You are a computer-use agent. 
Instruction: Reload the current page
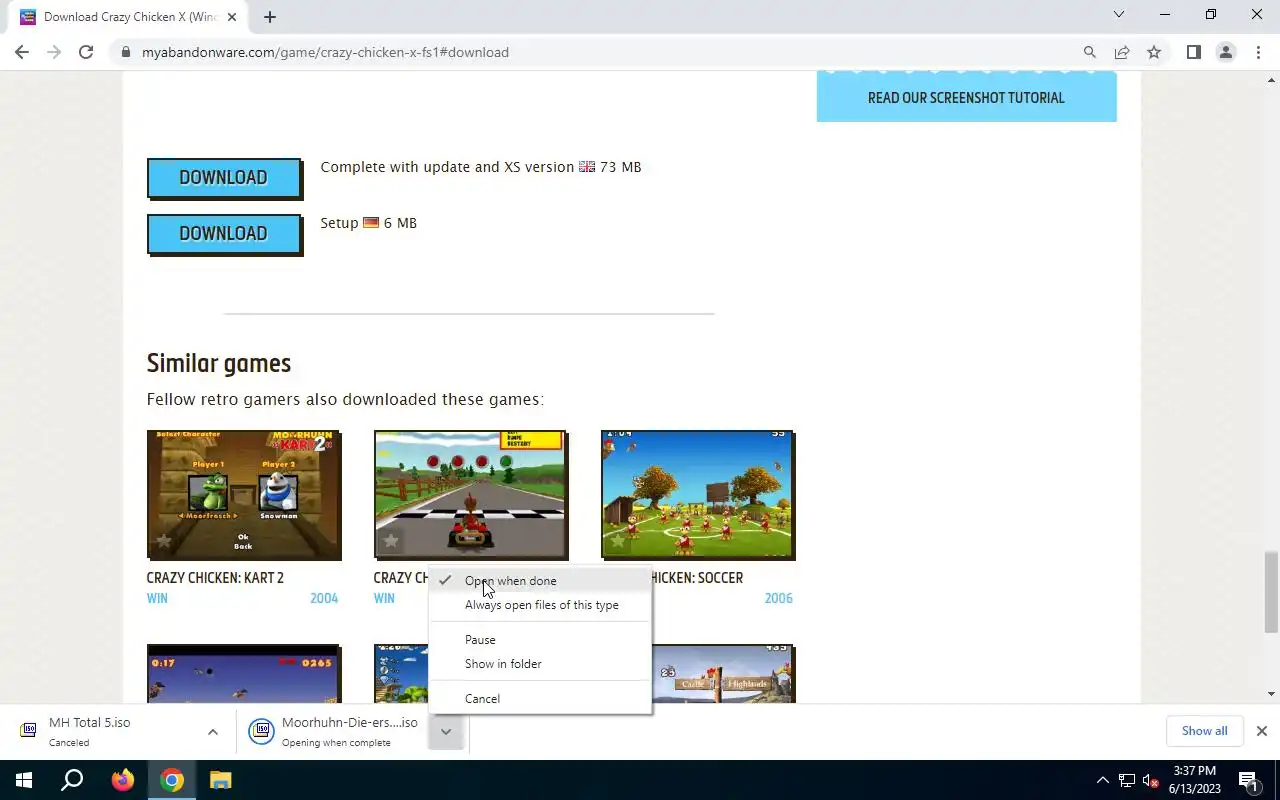pos(86,52)
